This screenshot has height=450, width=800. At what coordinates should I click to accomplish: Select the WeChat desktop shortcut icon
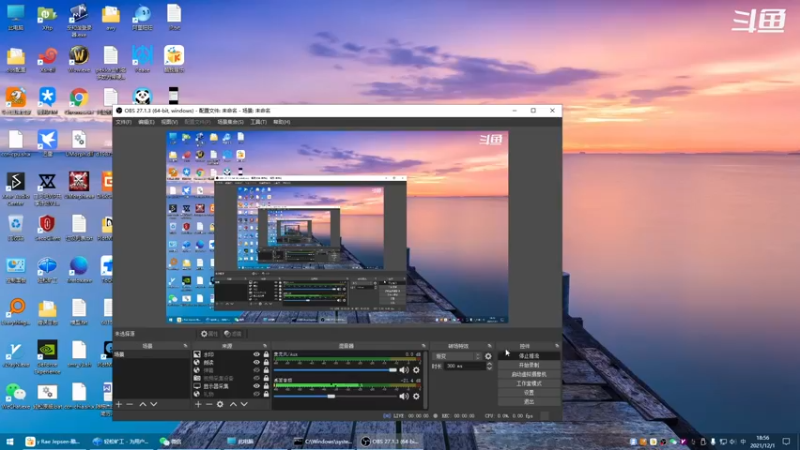tap(15, 396)
